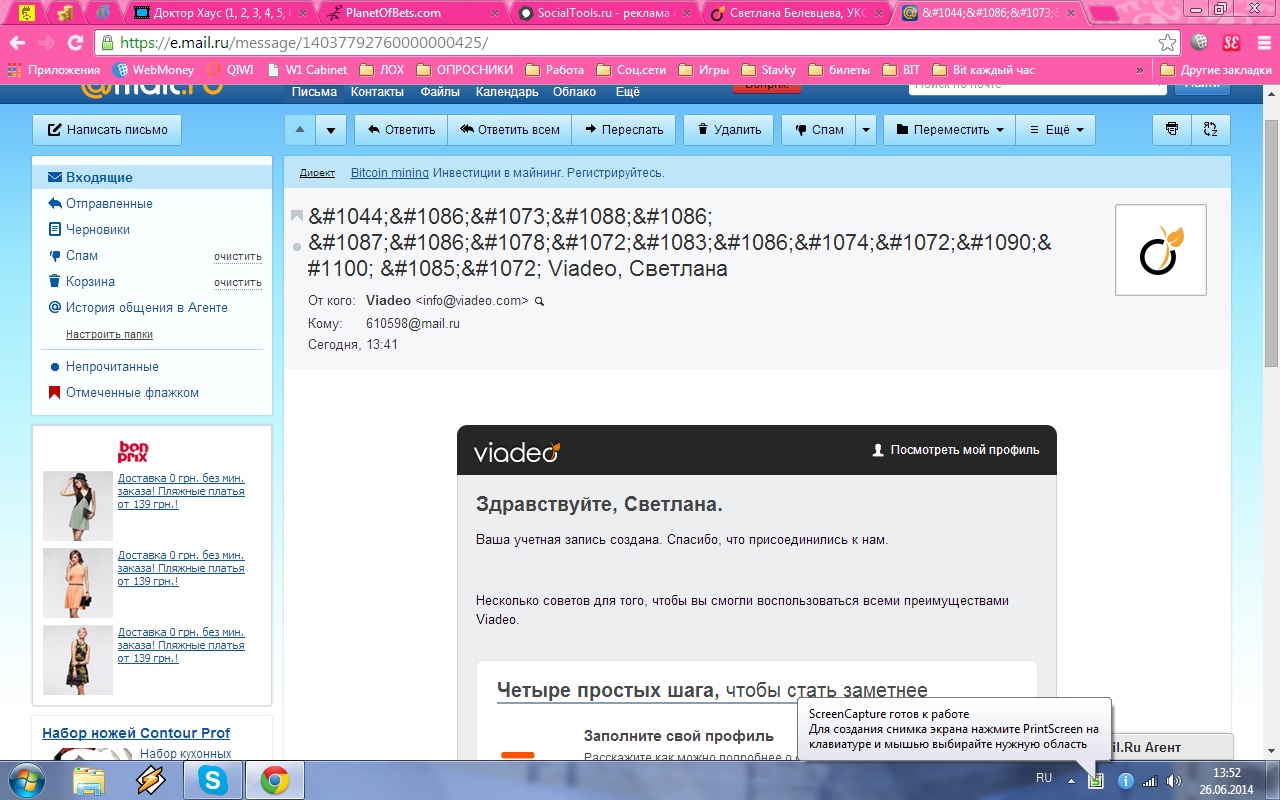The image size is (1280, 800).
Task: Click the blue info tray icon
Action: click(1125, 780)
